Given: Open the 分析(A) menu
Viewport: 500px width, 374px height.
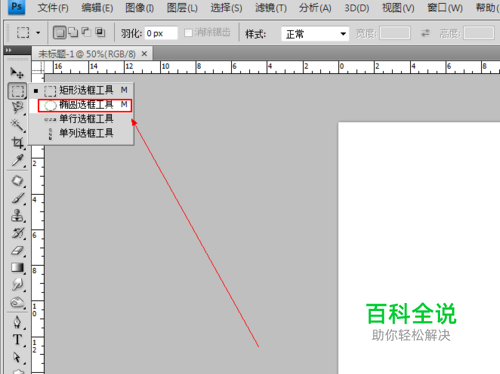Looking at the screenshot, I should (315, 8).
